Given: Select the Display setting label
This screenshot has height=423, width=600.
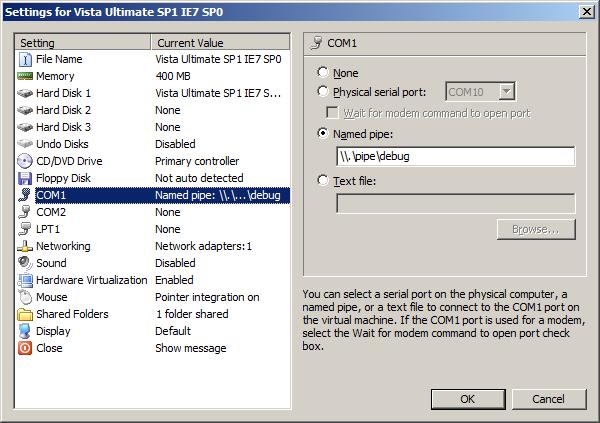Looking at the screenshot, I should (53, 331).
